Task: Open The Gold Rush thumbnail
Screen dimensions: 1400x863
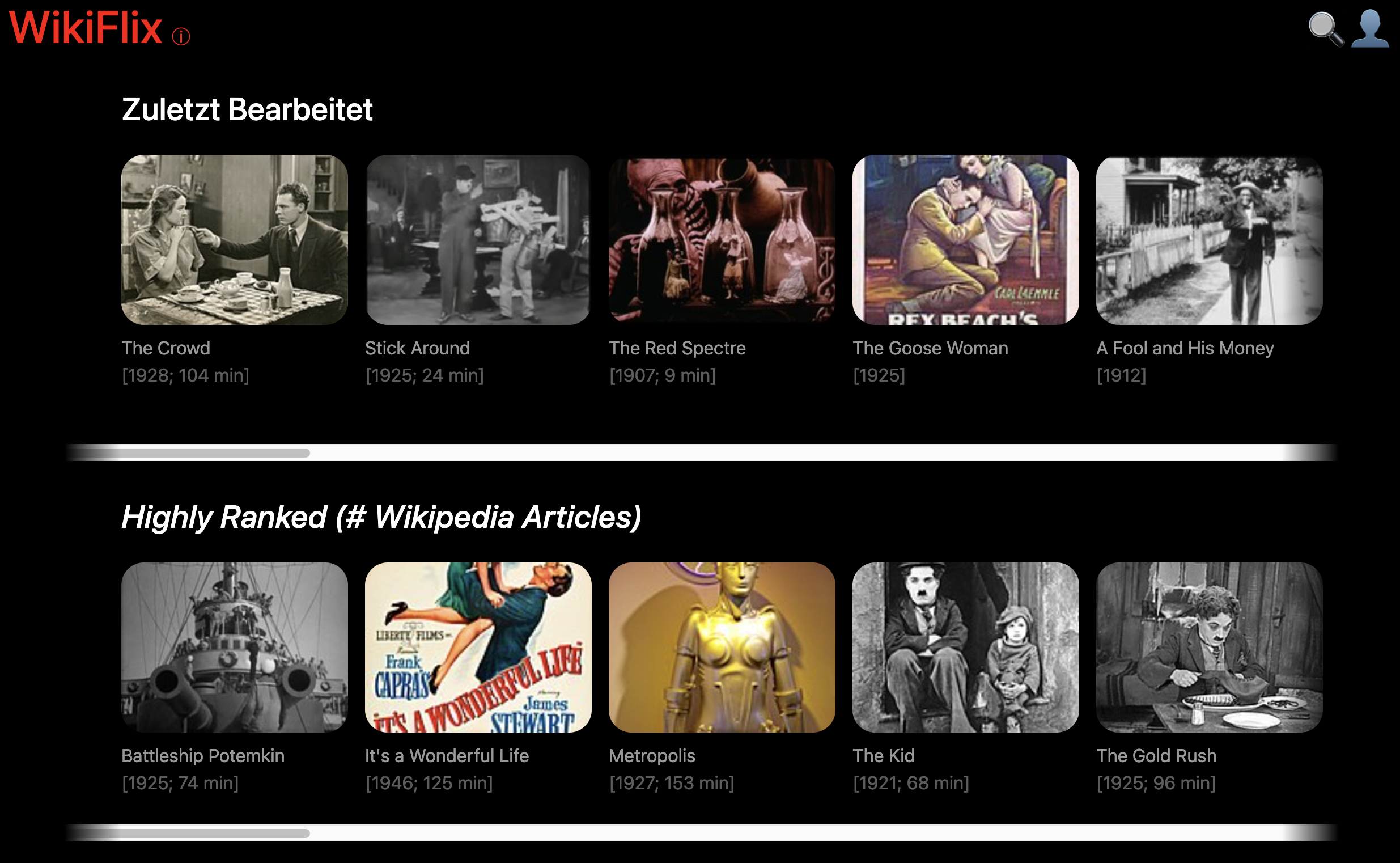Action: tap(1209, 648)
